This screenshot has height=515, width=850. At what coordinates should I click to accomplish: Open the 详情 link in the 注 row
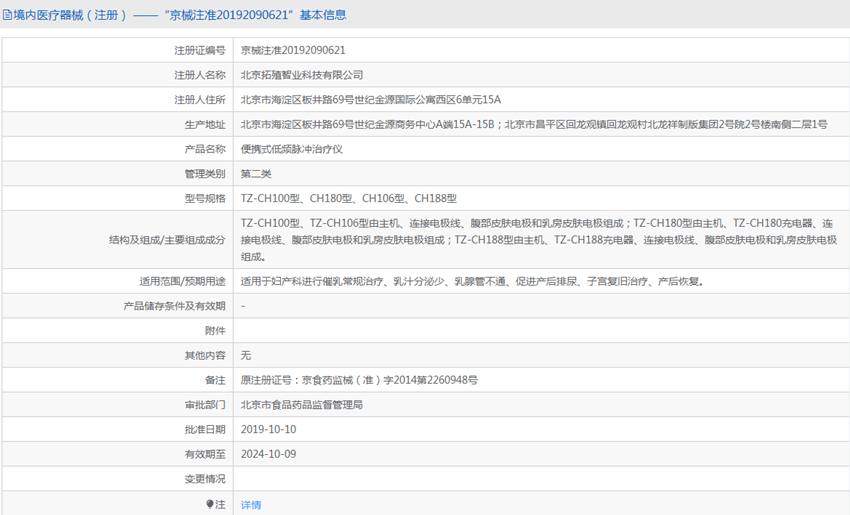[251, 505]
